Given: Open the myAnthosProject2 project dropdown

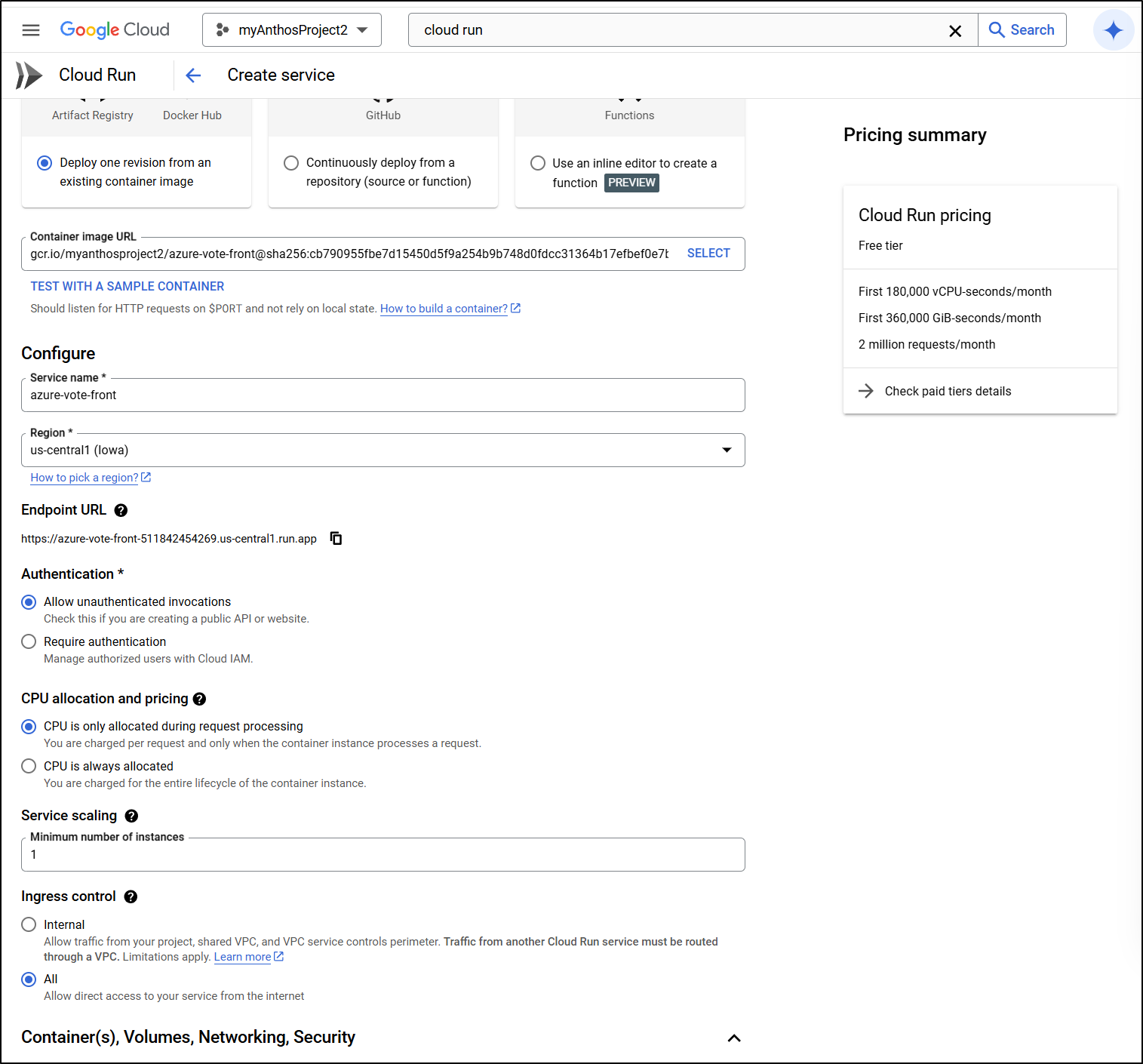Looking at the screenshot, I should click(x=292, y=30).
